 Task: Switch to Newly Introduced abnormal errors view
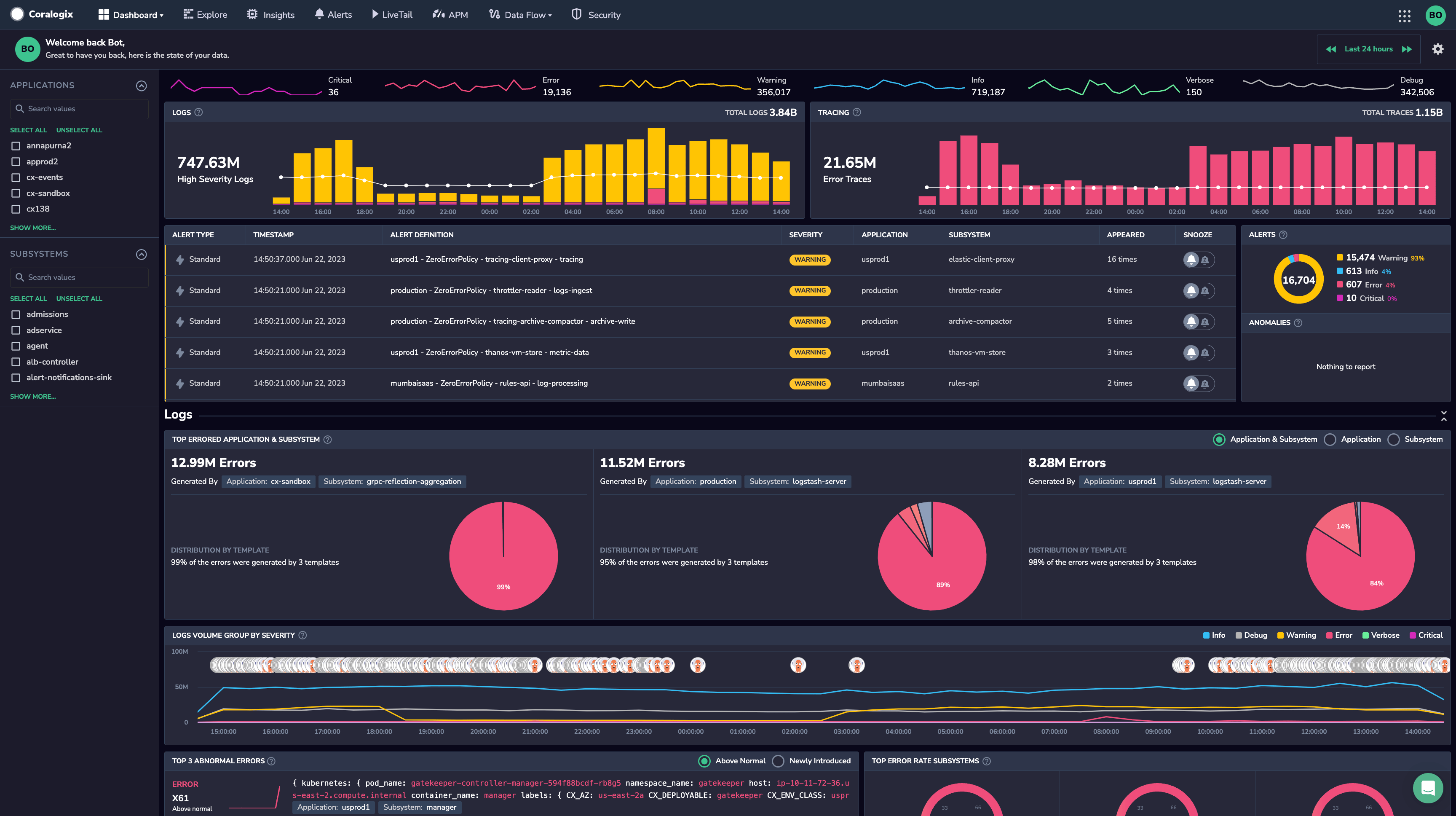tap(779, 761)
